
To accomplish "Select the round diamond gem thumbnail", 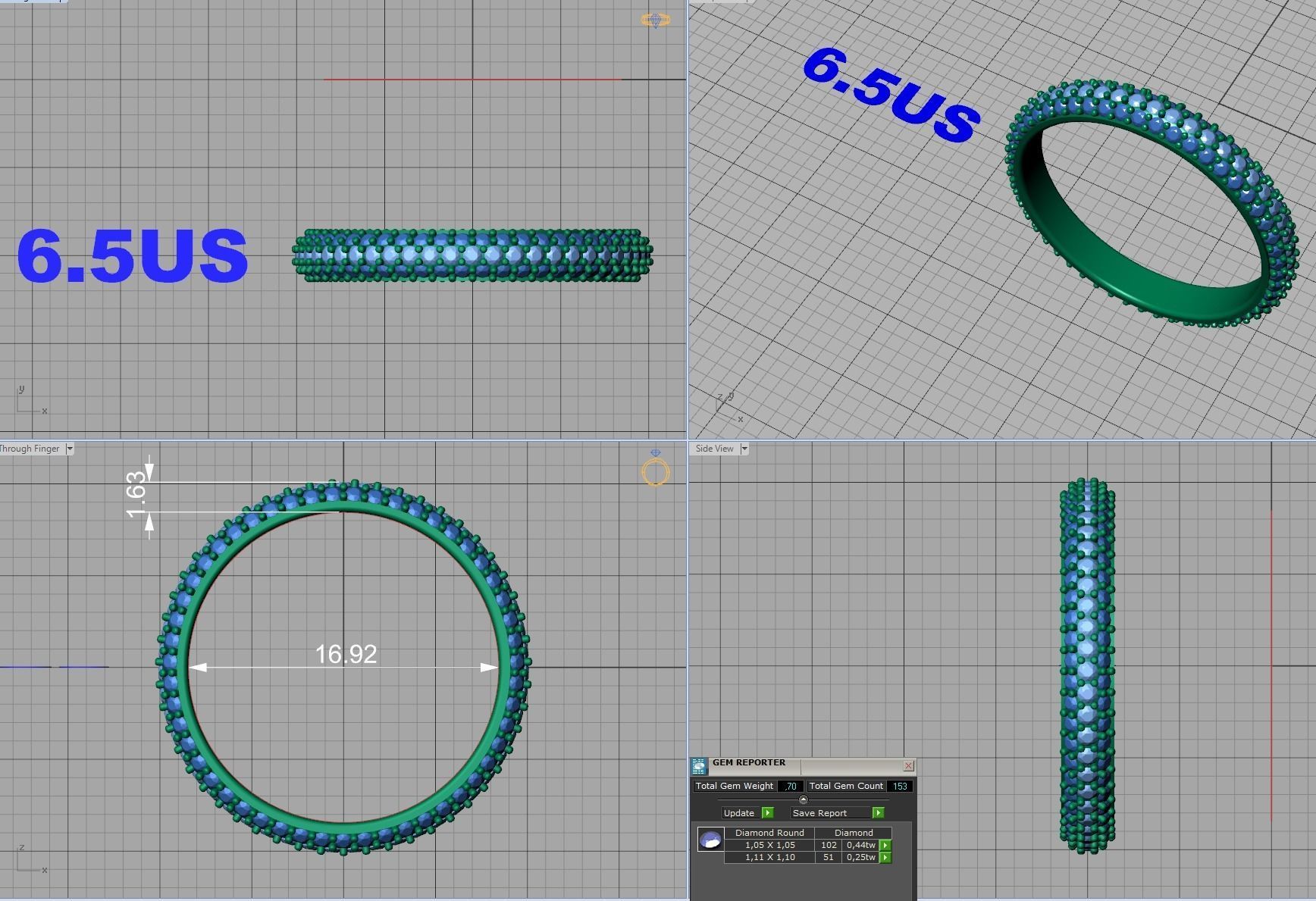I will (710, 840).
